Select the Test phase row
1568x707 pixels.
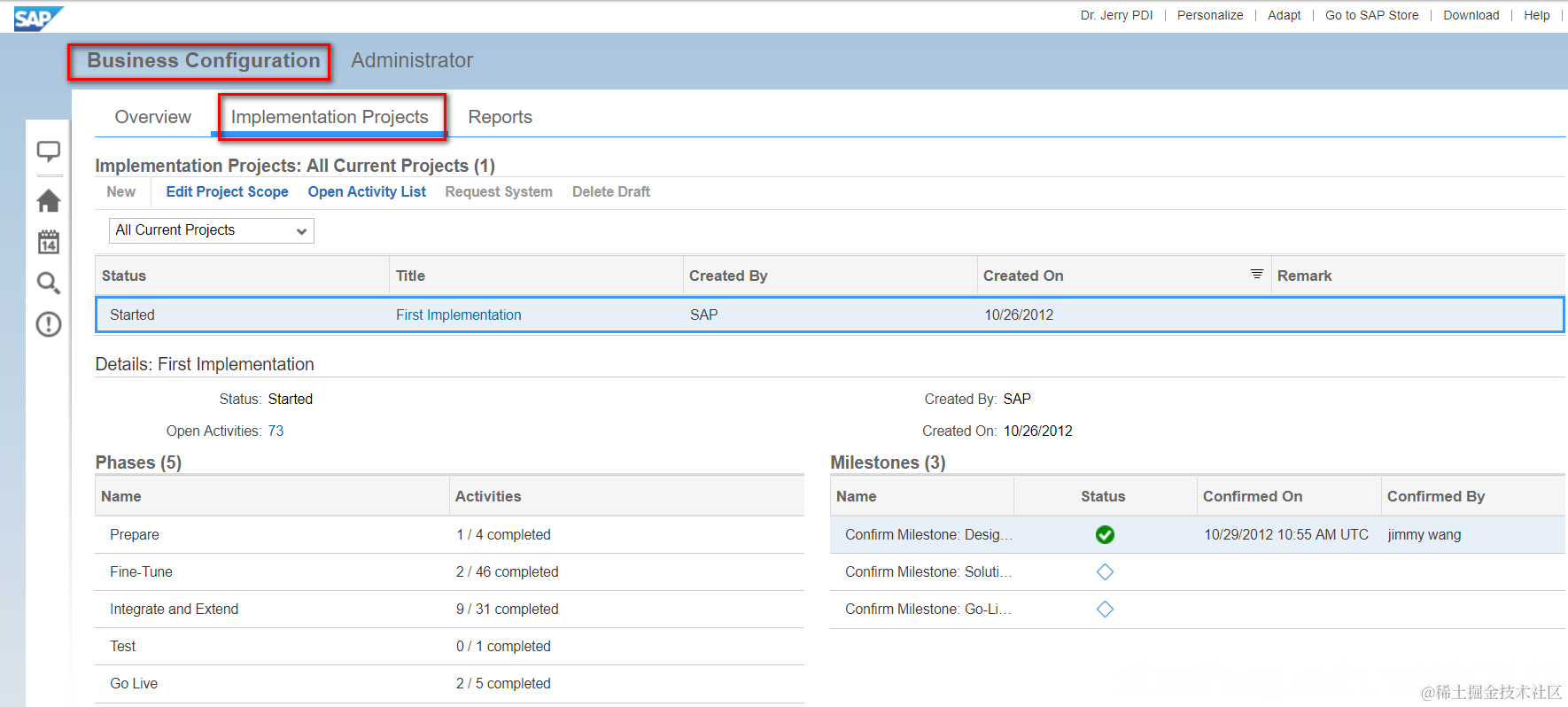(x=449, y=646)
